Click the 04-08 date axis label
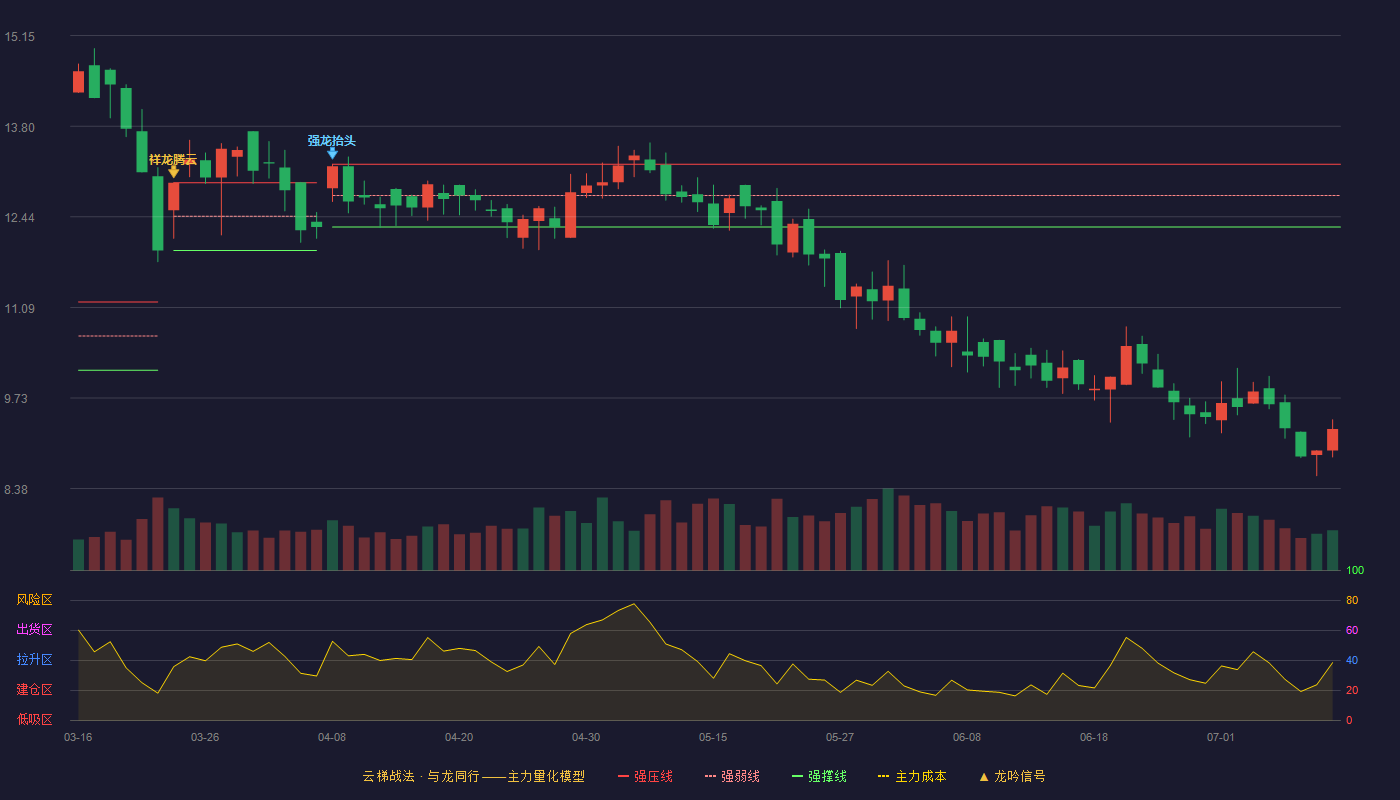 332,737
